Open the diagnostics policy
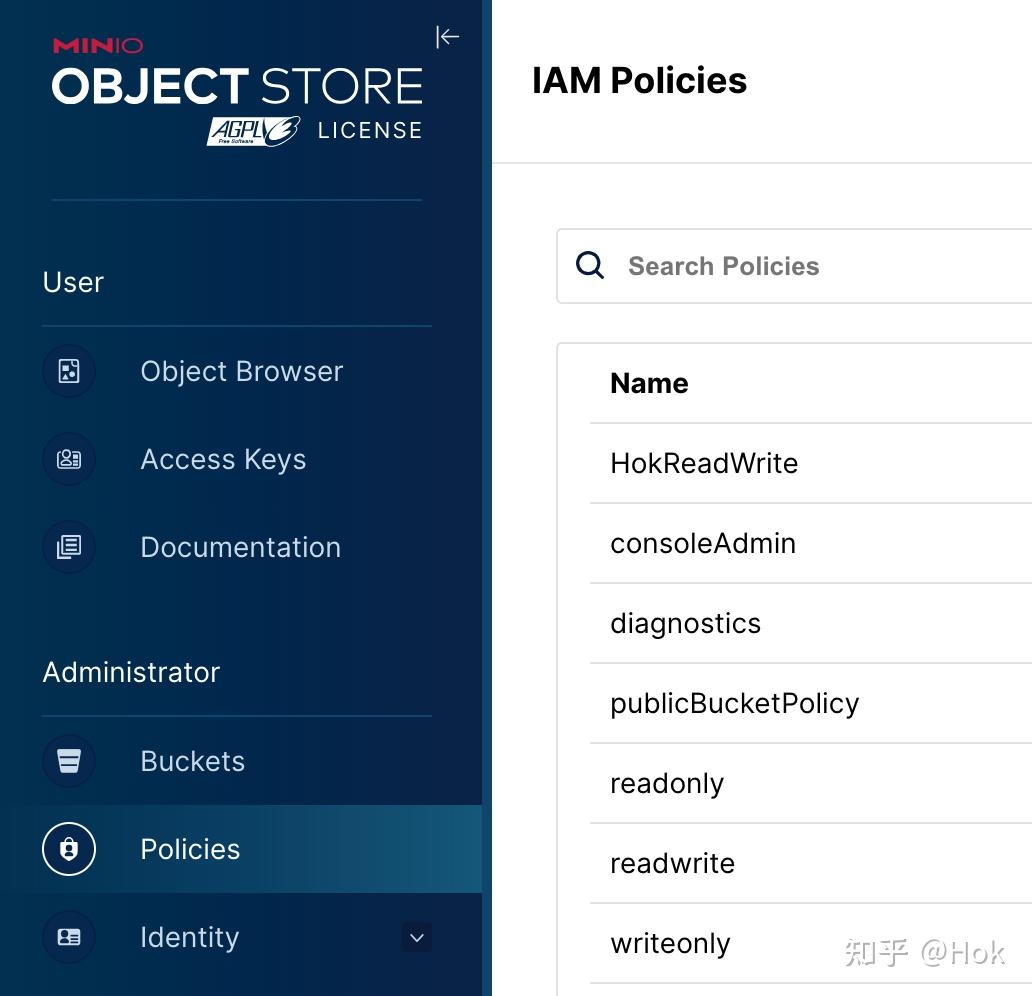 click(685, 623)
